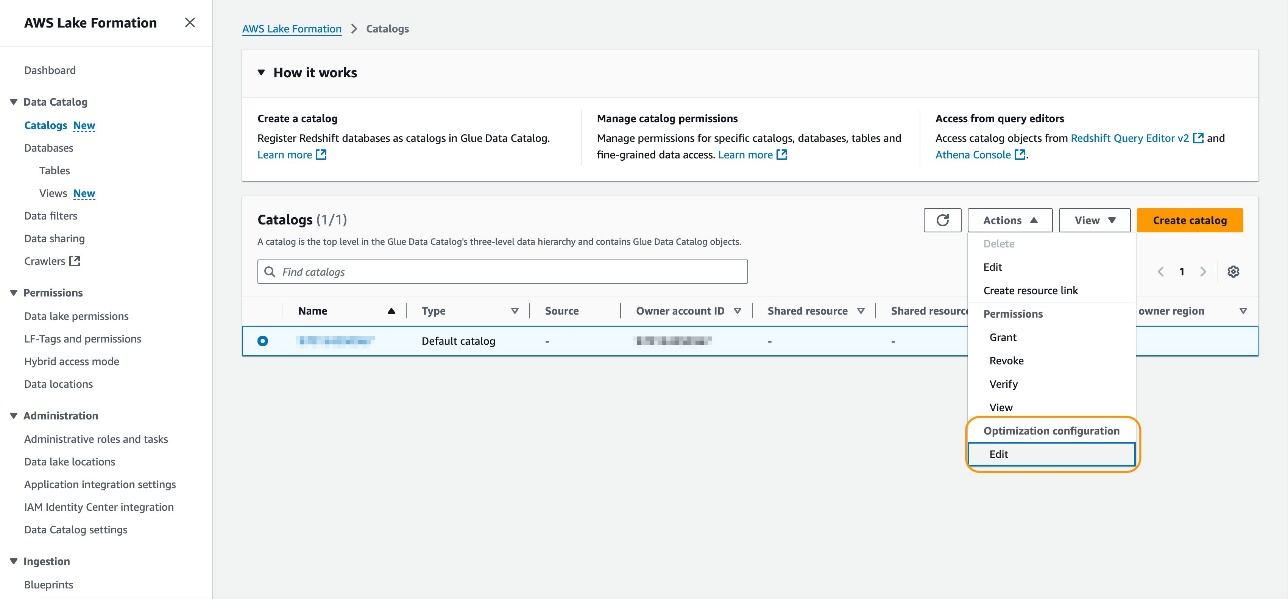This screenshot has width=1288, height=599.
Task: Choose Edit under Optimization configuration
Action: [1050, 454]
